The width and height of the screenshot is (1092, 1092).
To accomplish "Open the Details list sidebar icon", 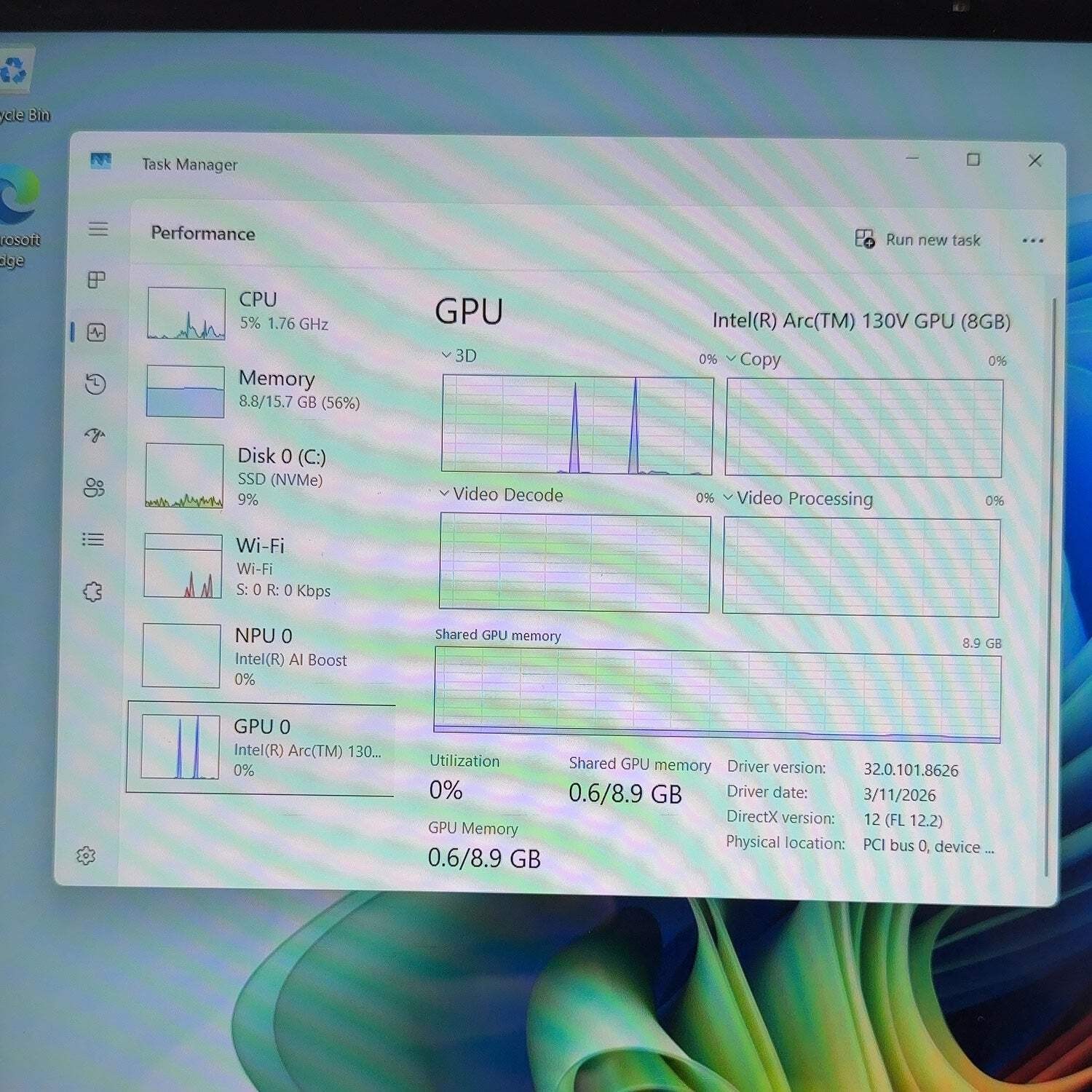I will 93,539.
